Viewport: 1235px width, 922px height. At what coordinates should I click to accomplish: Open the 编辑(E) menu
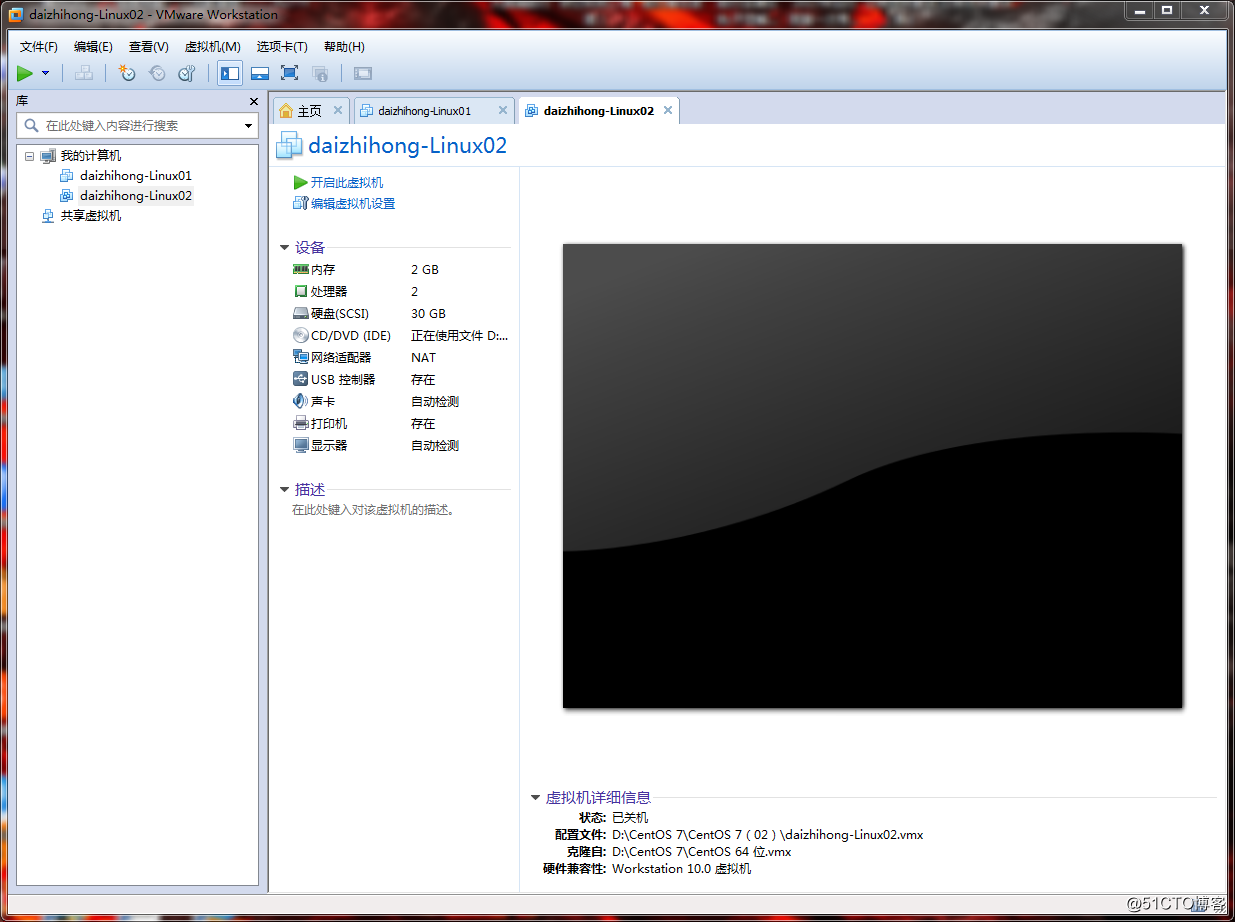click(93, 47)
